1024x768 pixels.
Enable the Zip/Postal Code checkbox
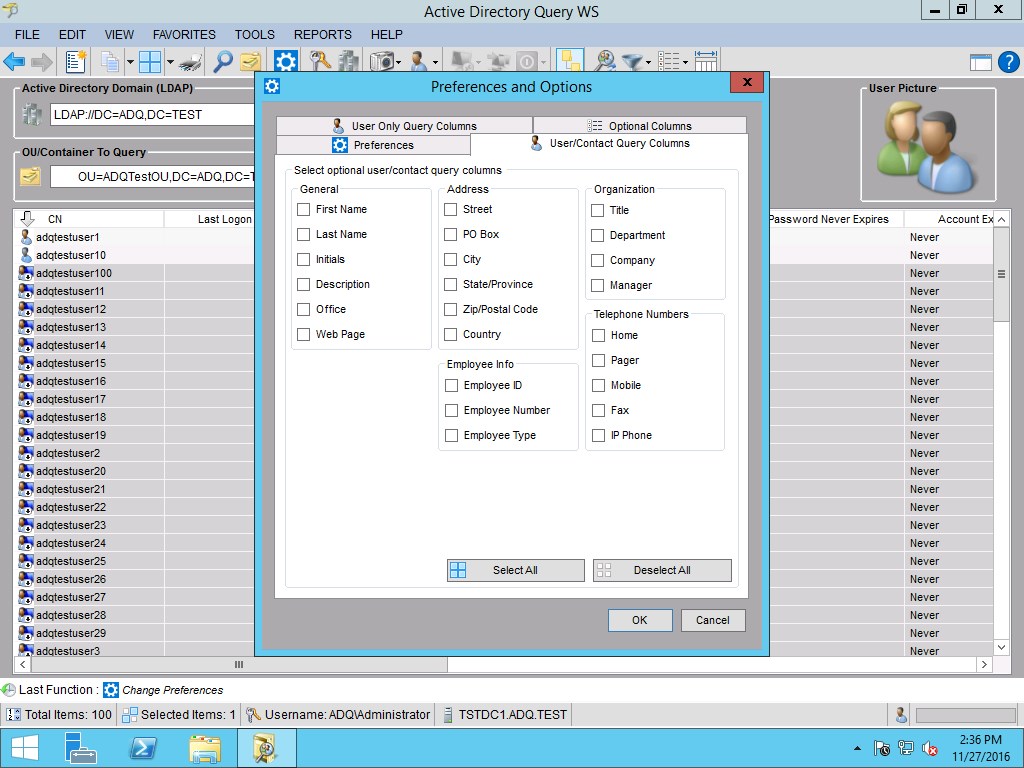pos(451,310)
